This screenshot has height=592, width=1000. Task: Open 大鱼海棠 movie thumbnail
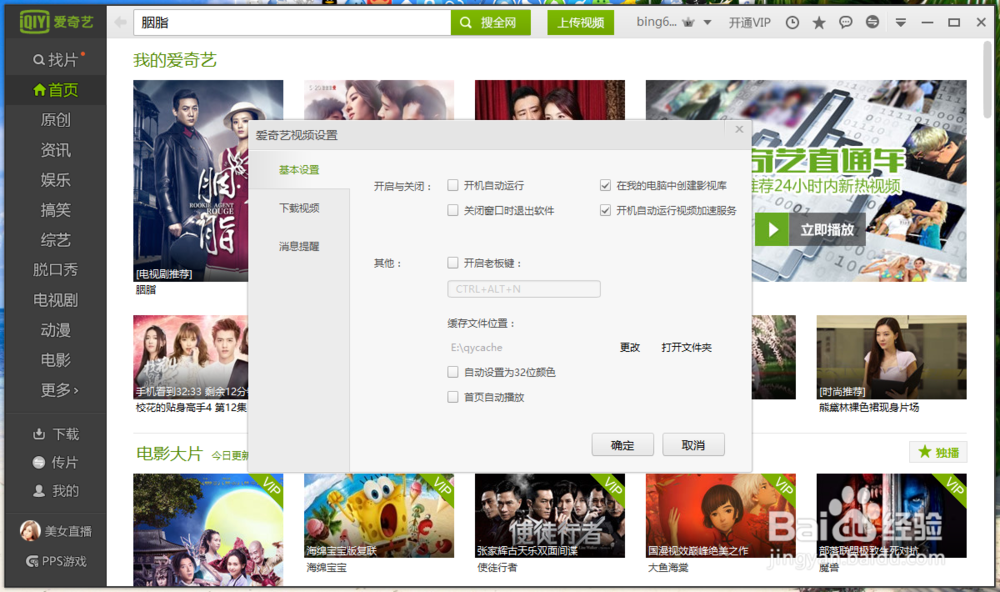point(721,515)
